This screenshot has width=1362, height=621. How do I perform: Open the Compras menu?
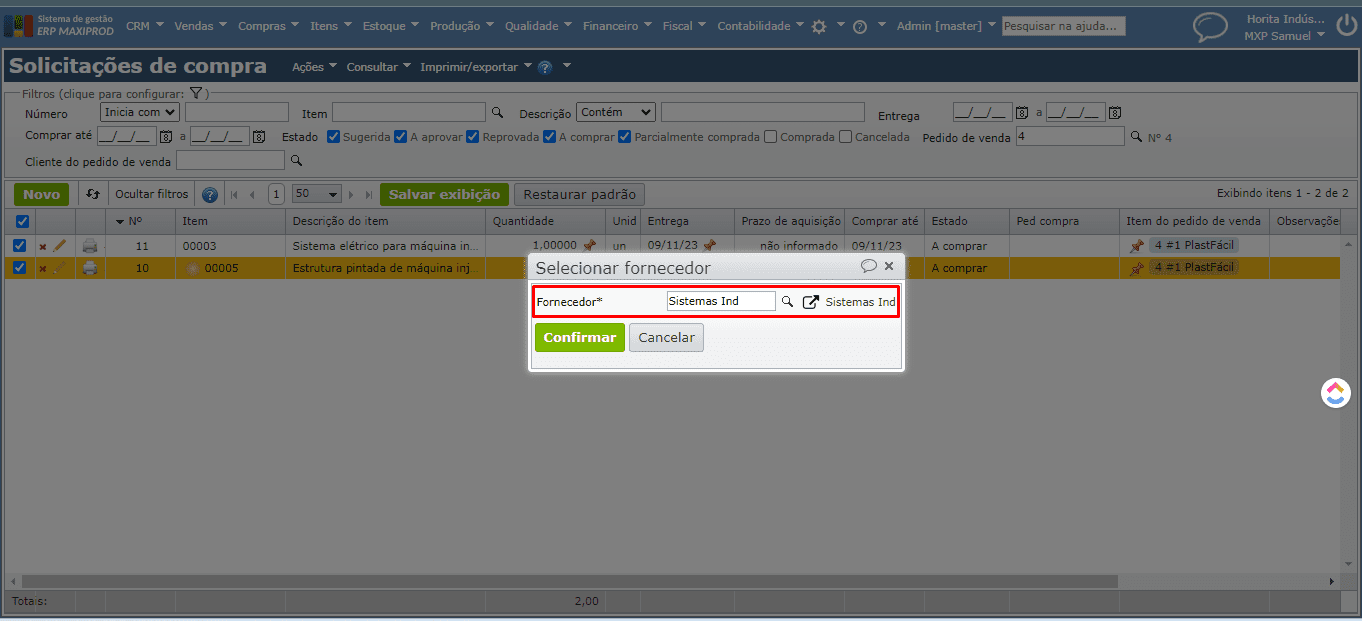[x=268, y=26]
